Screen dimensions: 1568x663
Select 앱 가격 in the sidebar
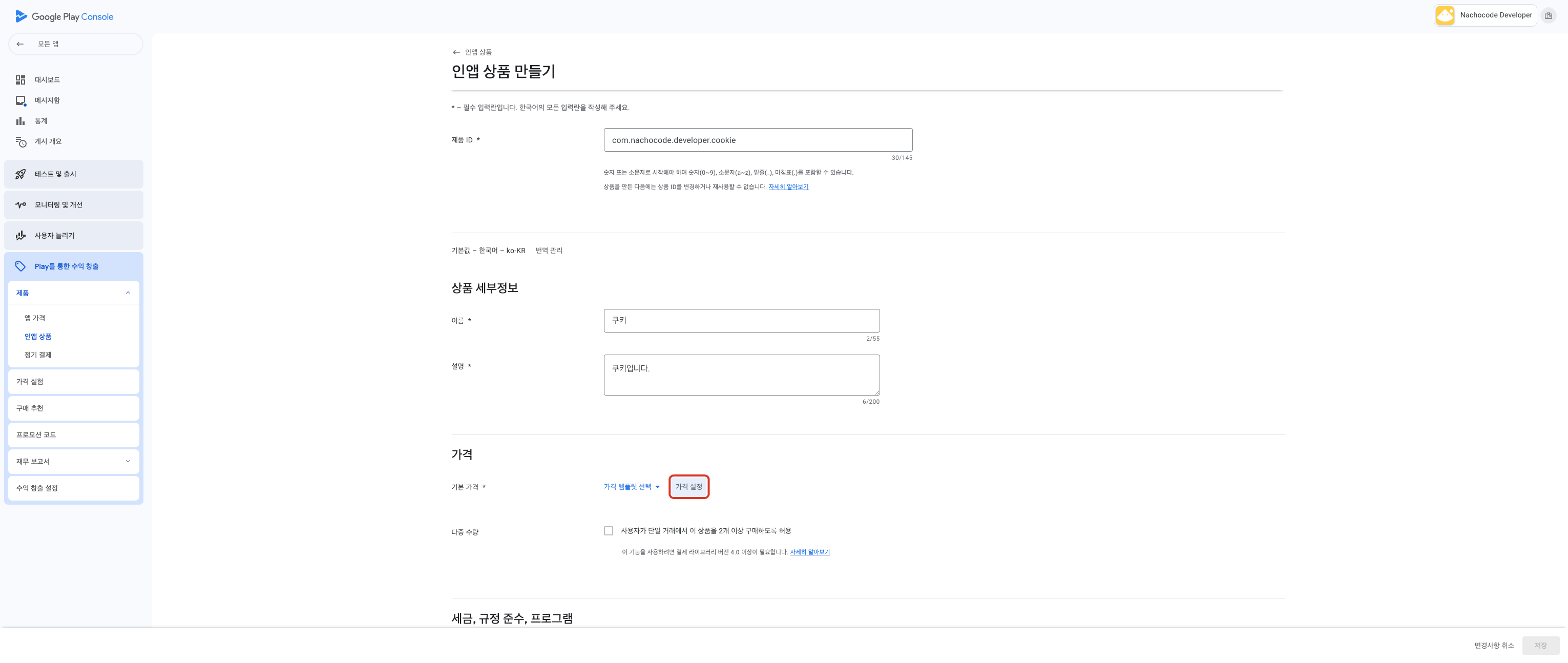click(35, 318)
